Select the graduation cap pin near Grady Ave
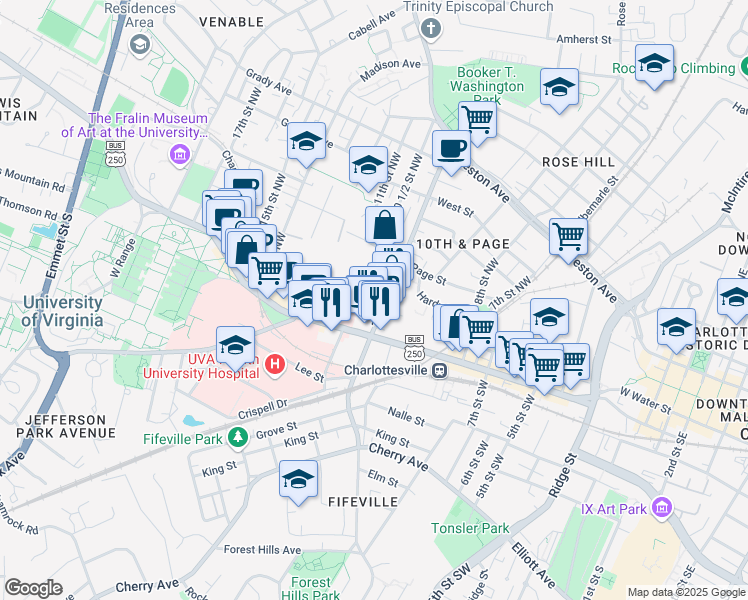This screenshot has width=748, height=600. point(307,142)
